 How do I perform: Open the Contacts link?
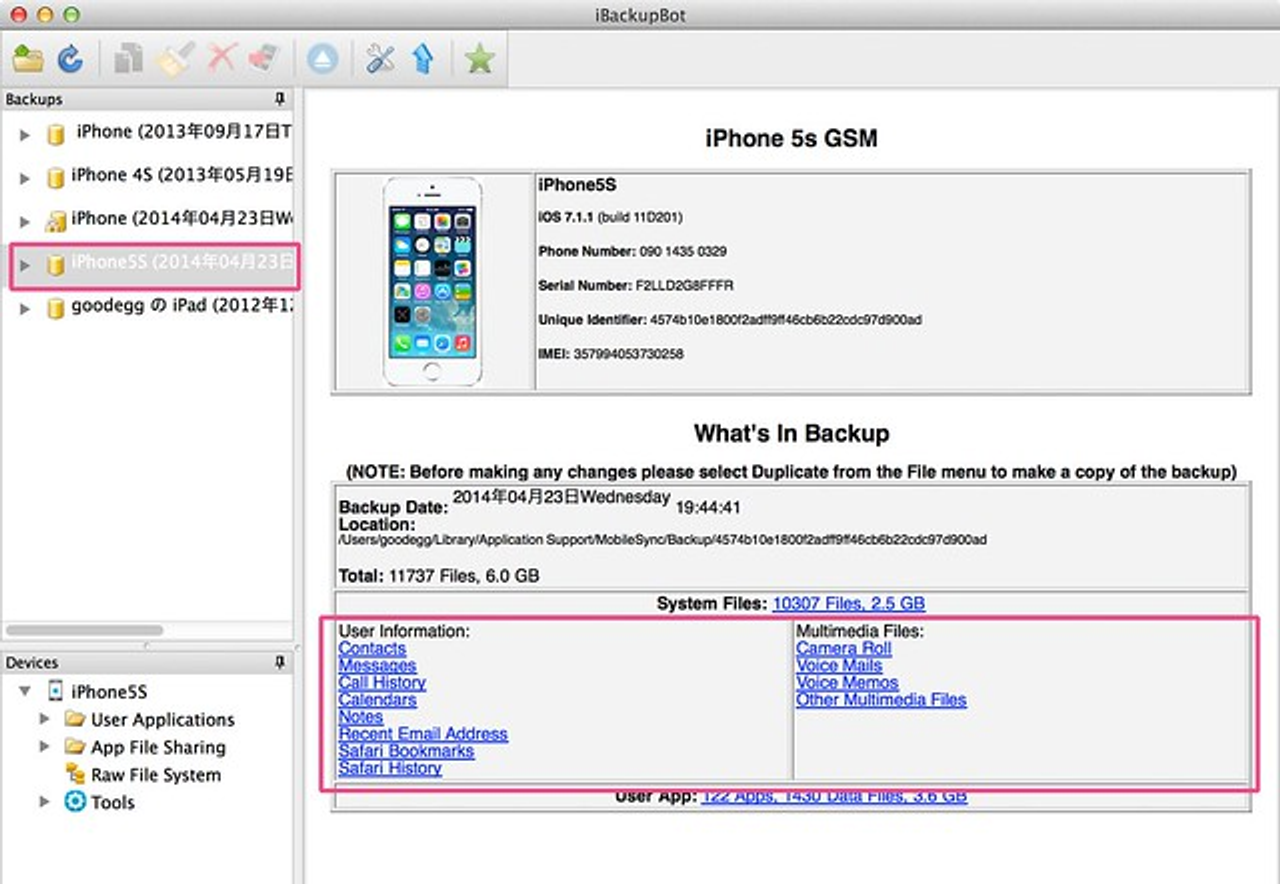[372, 648]
